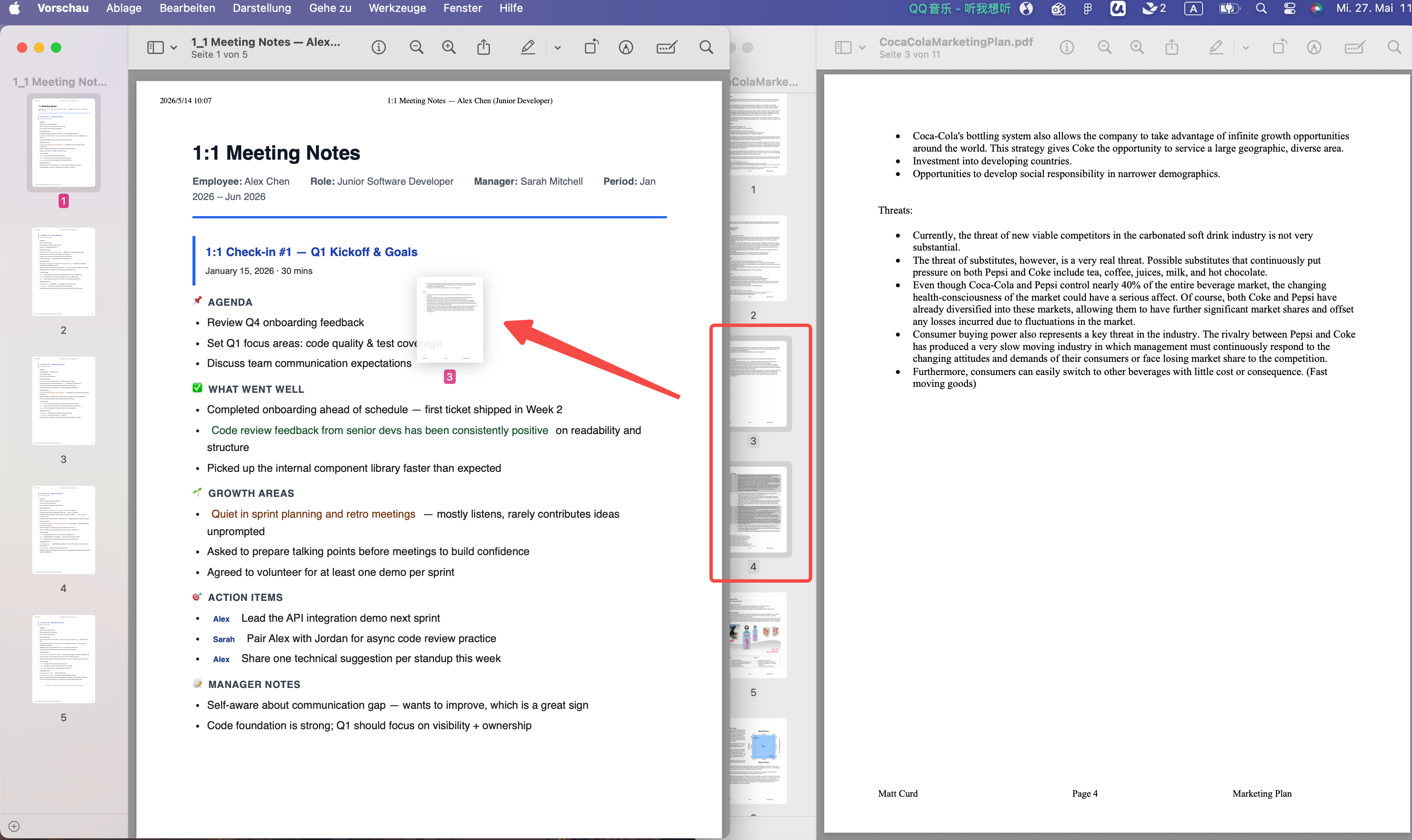The image size is (1412, 840).
Task: Select CocaCola plan page 2 thumbnail
Action: click(757, 258)
